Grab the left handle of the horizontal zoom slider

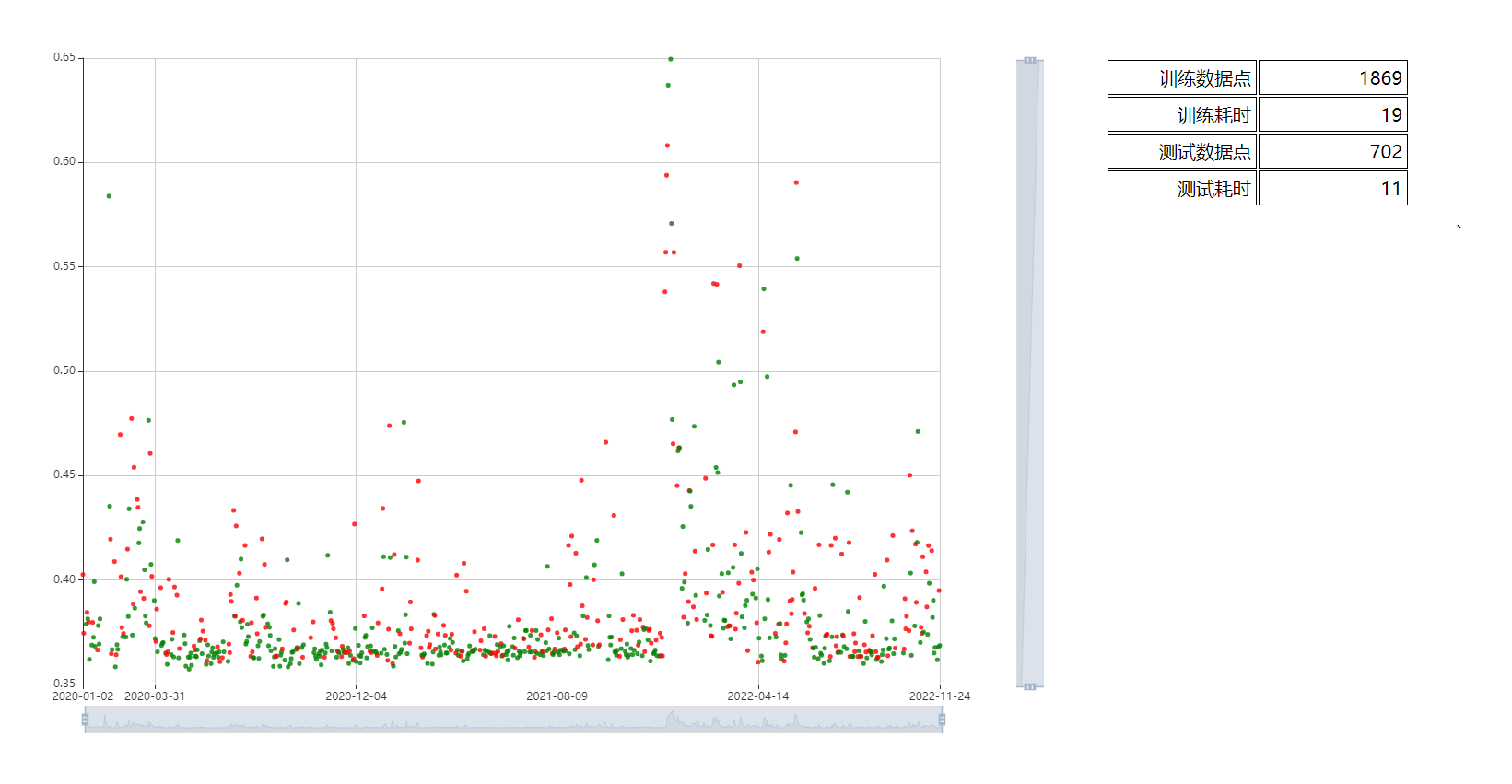85,720
